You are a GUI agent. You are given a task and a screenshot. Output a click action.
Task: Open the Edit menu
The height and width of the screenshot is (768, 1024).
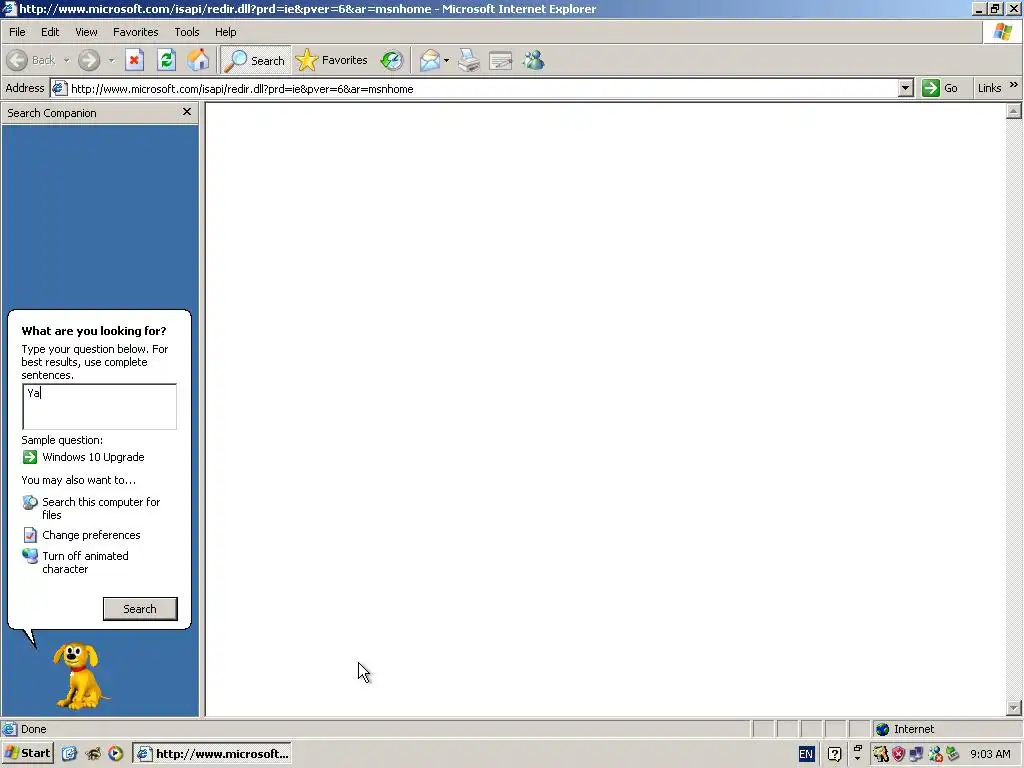click(x=50, y=32)
